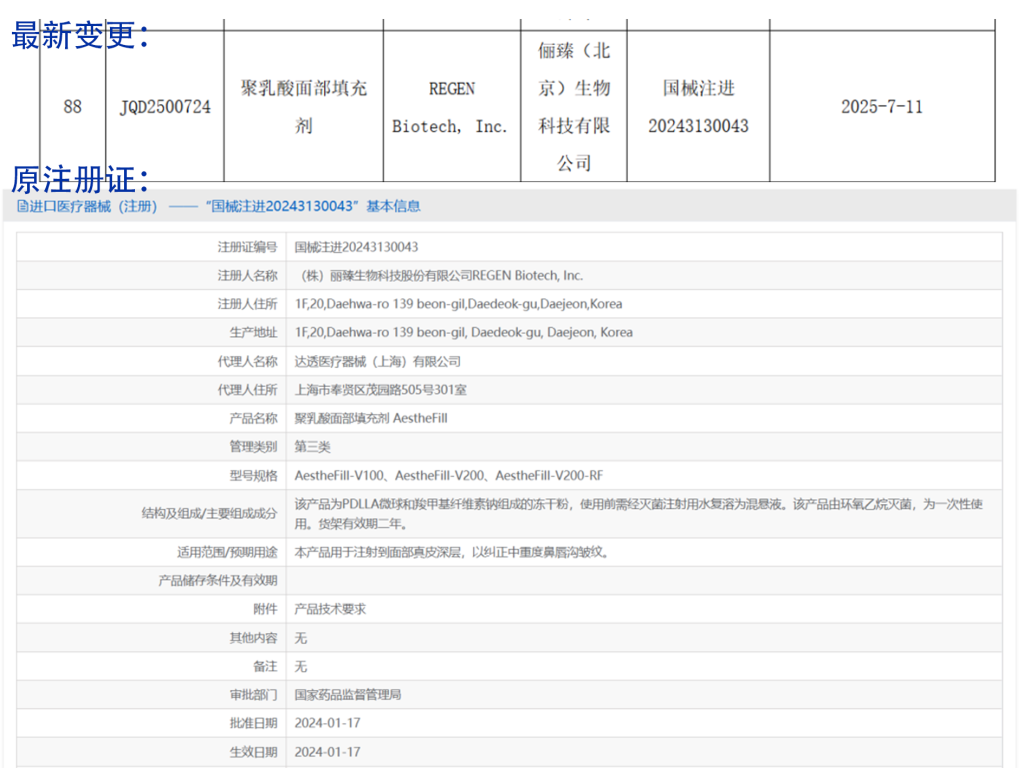The image size is (1024, 768).
Task: Select 国家药品监督管理局 approval department
Action: pos(347,695)
